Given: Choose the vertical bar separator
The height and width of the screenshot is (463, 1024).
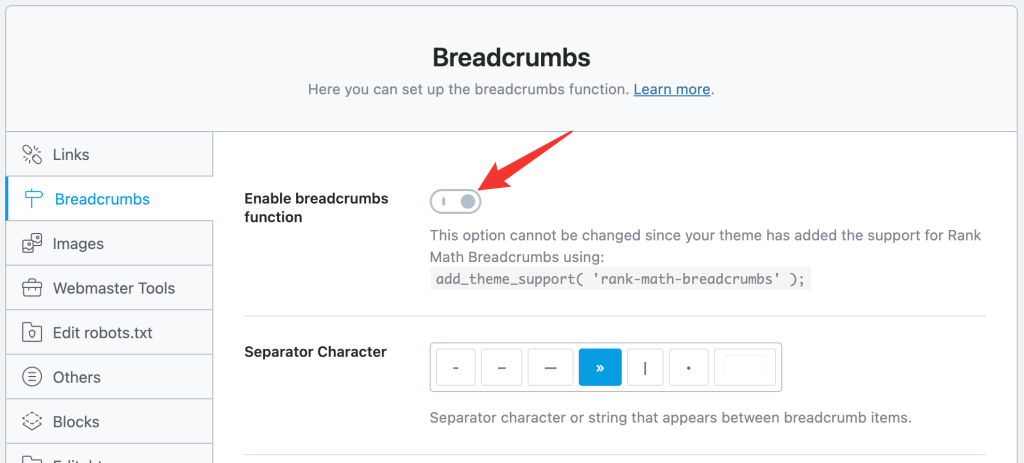Looking at the screenshot, I should tap(646, 367).
